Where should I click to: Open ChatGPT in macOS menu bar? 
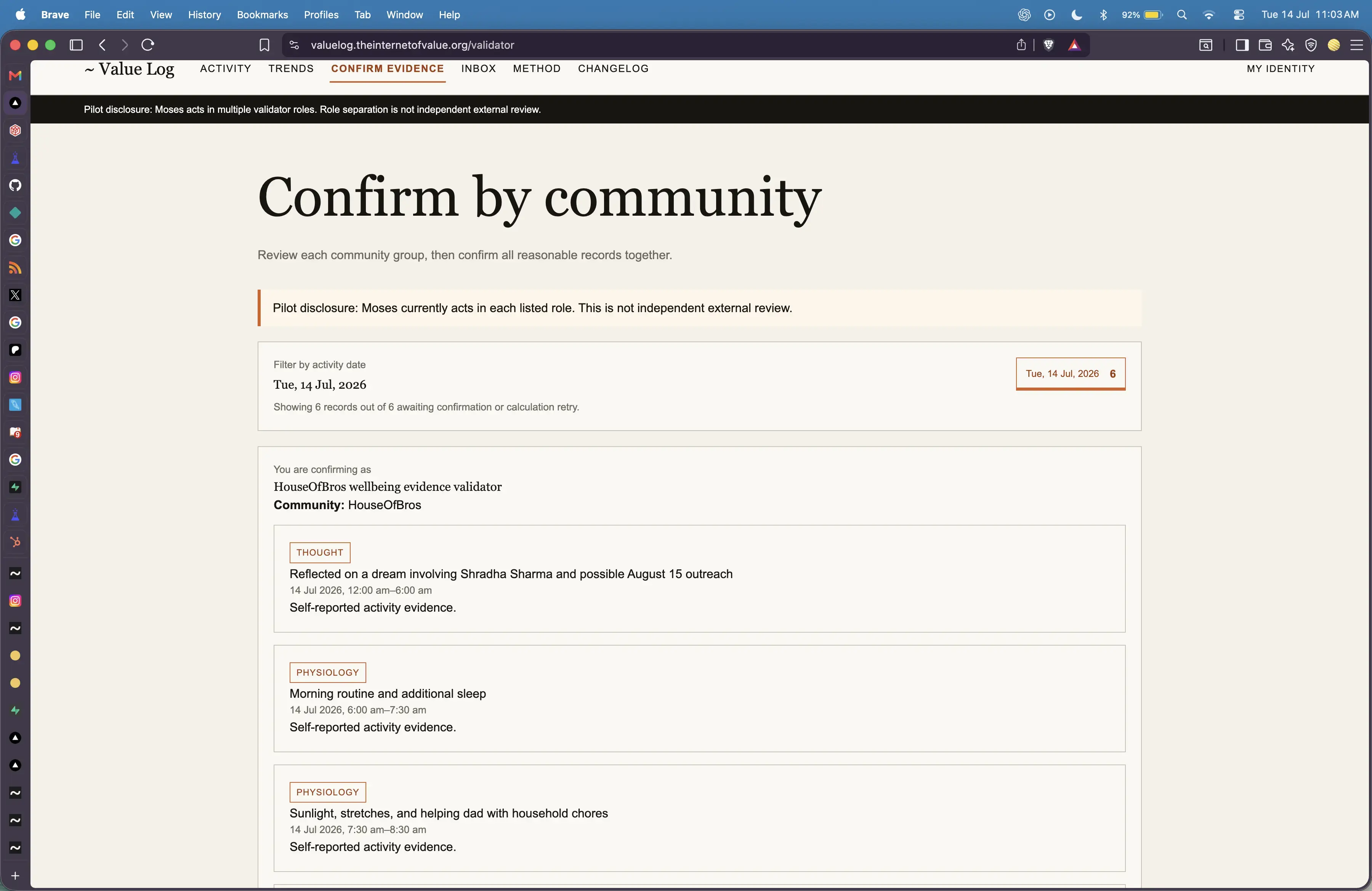1024,15
